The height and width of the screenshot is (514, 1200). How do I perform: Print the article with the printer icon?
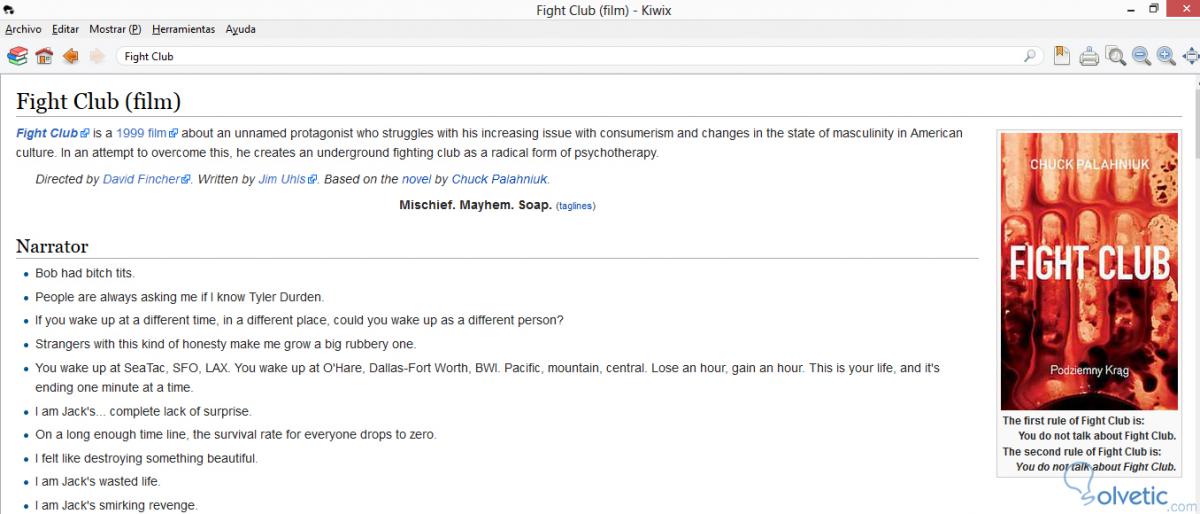point(1089,57)
